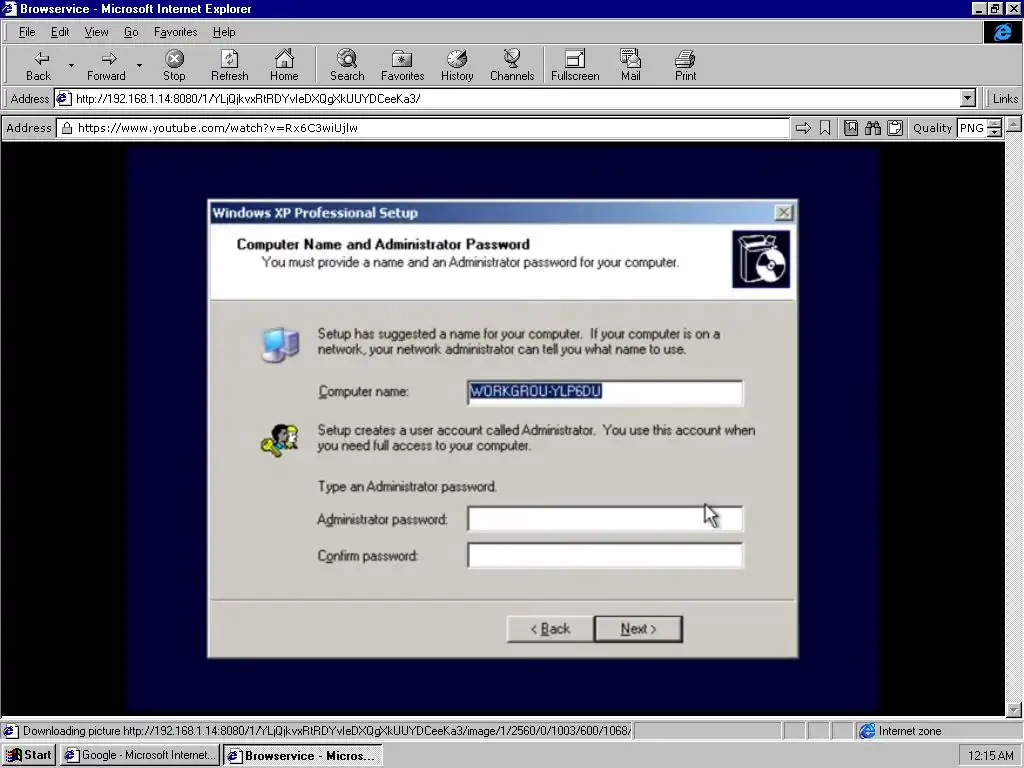
Task: Open the Forward history dropdown arrow
Action: click(139, 65)
